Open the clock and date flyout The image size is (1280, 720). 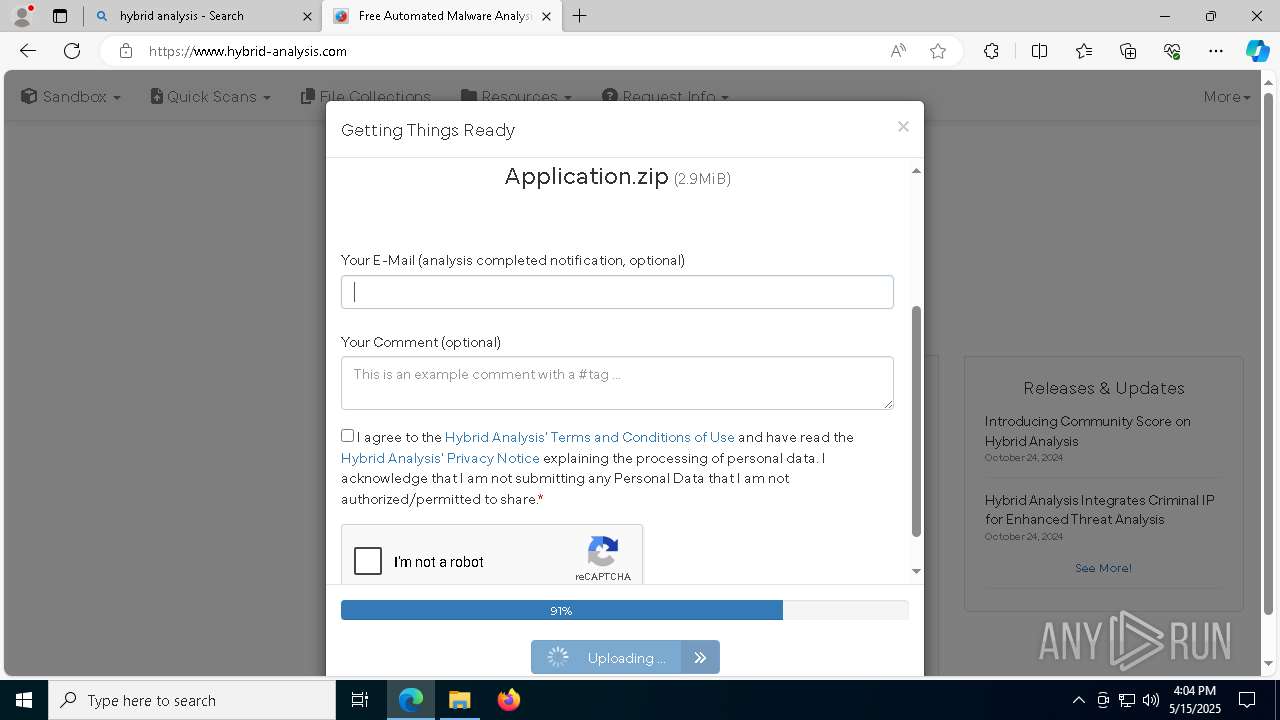[x=1194, y=700]
